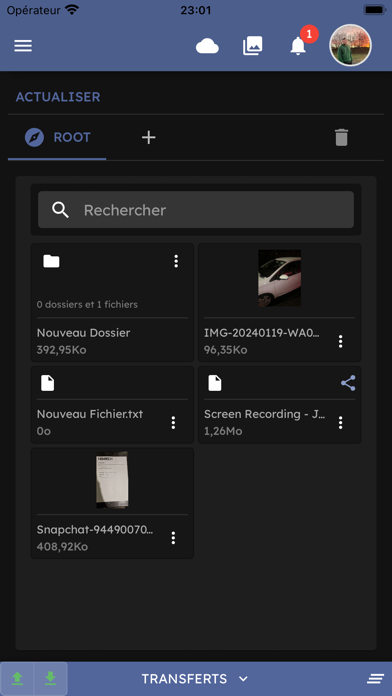392x696 pixels.
Task: Expand the TRANSFERTS panel chevron
Action: coord(243,679)
